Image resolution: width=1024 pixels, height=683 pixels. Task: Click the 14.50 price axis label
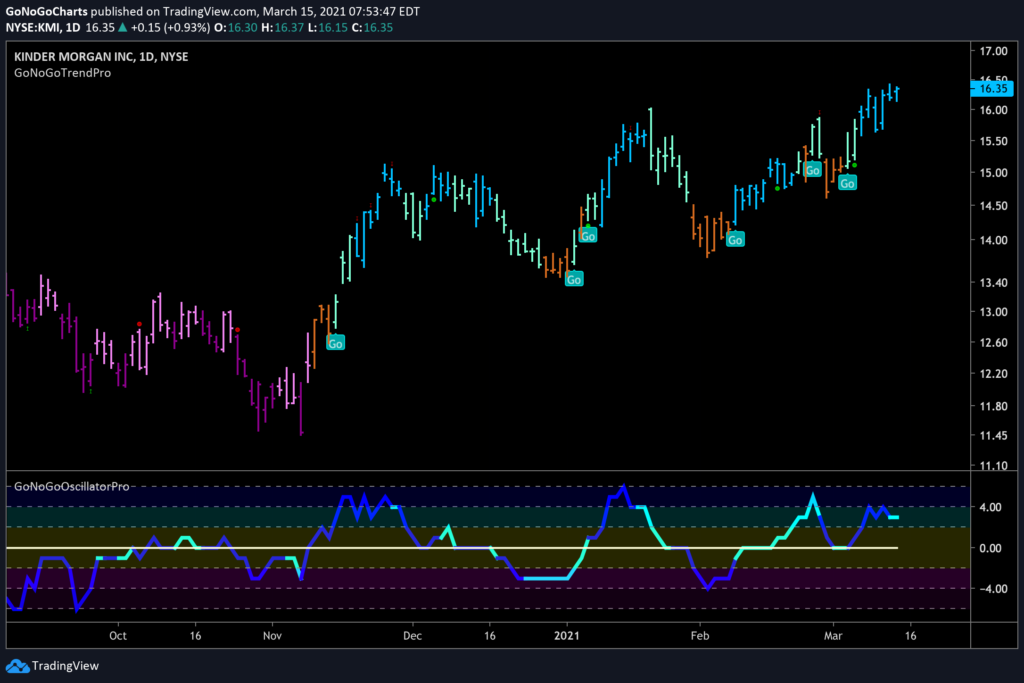click(993, 206)
